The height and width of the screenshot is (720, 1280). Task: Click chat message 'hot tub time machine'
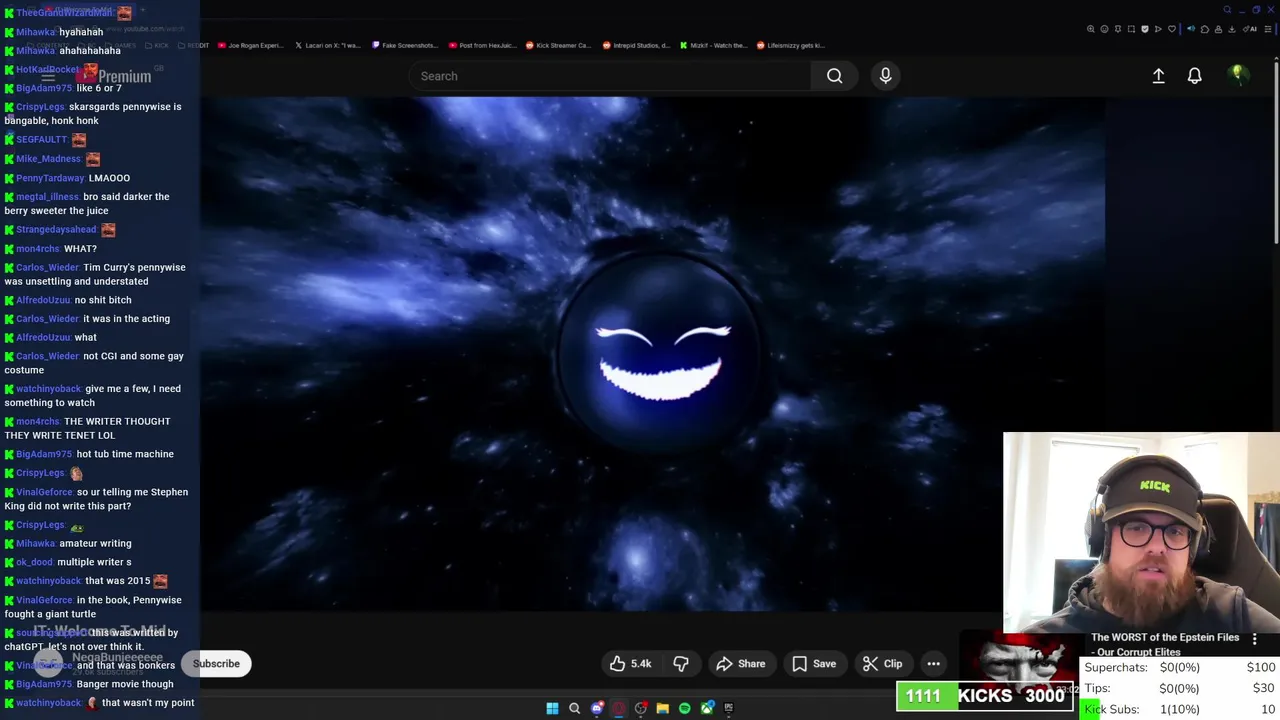pos(125,454)
